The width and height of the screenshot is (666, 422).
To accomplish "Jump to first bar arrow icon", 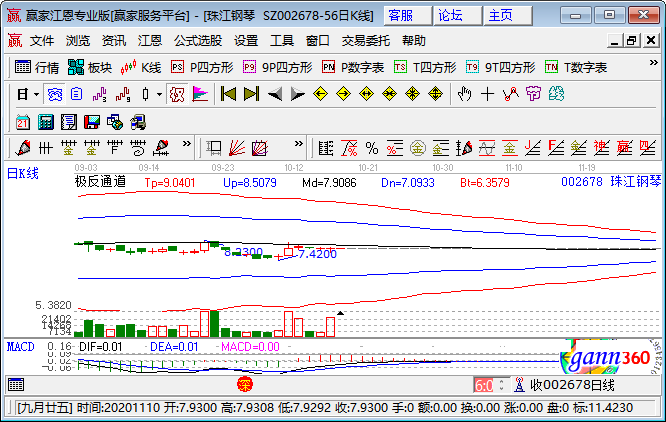I will [228, 94].
